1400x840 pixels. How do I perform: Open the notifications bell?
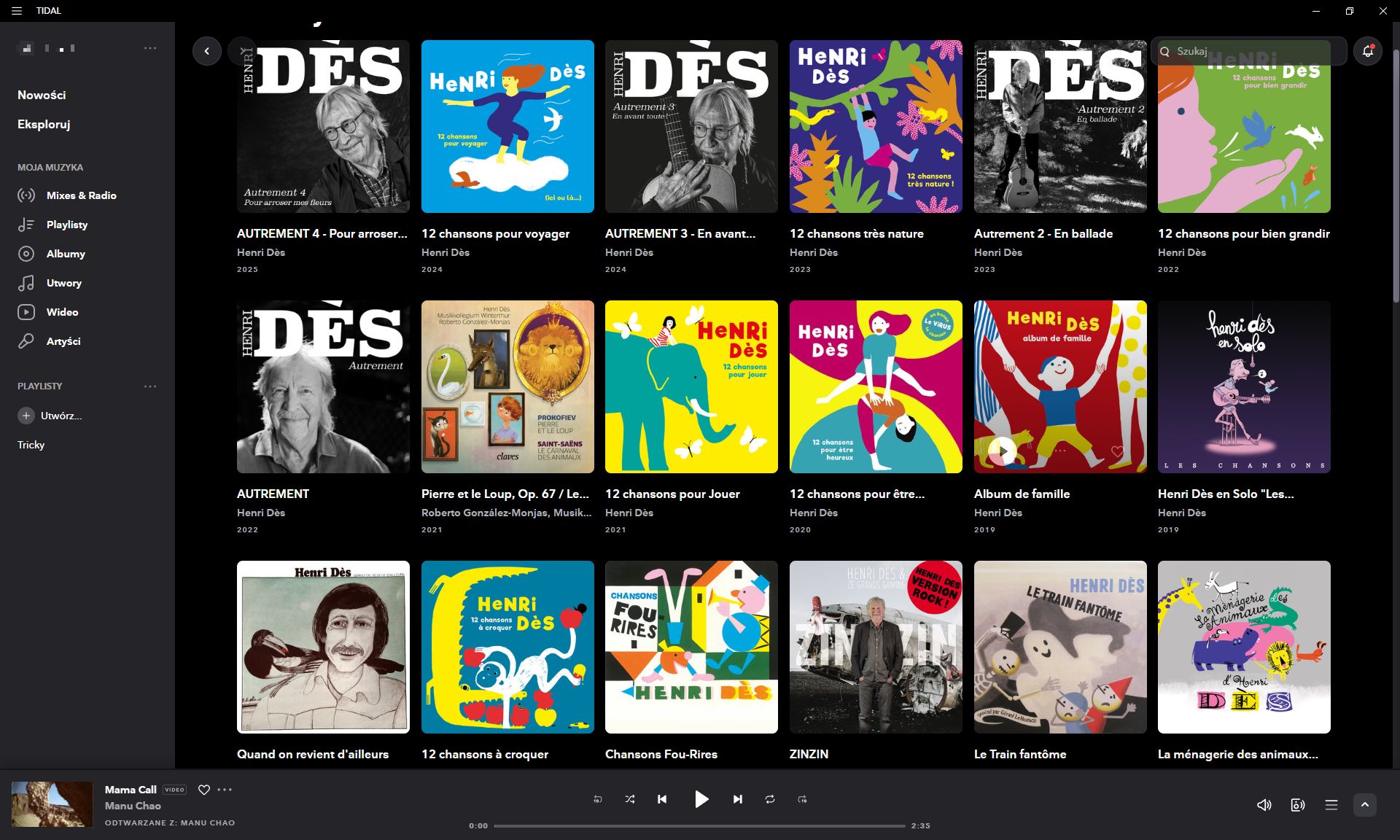coord(1367,51)
